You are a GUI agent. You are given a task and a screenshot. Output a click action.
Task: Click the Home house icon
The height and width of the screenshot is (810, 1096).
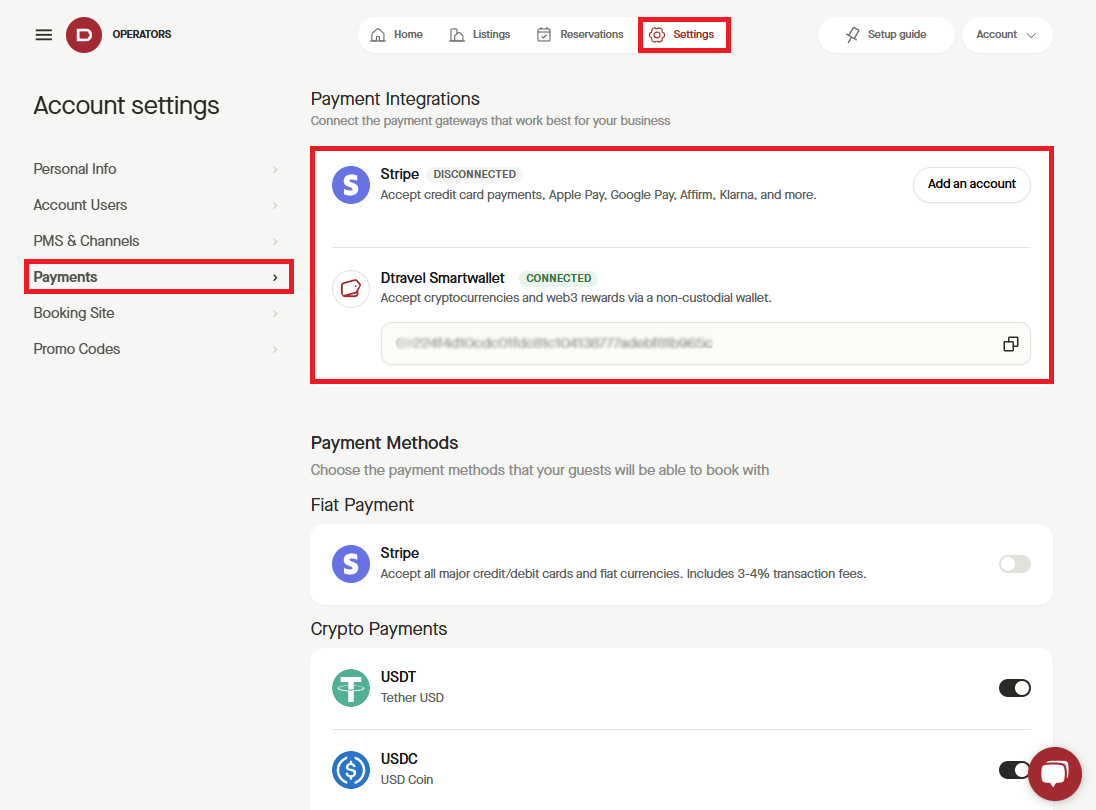(x=378, y=35)
